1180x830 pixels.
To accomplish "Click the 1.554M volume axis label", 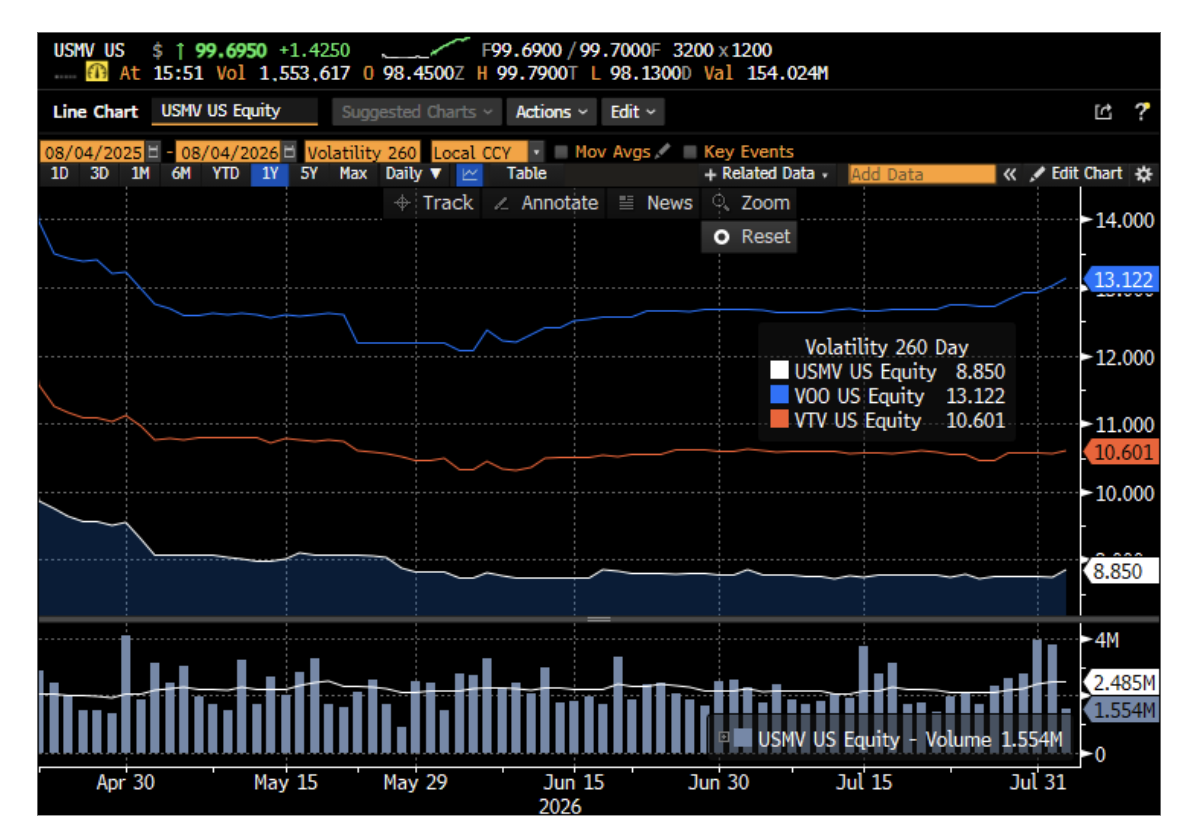I will (x=1122, y=710).
